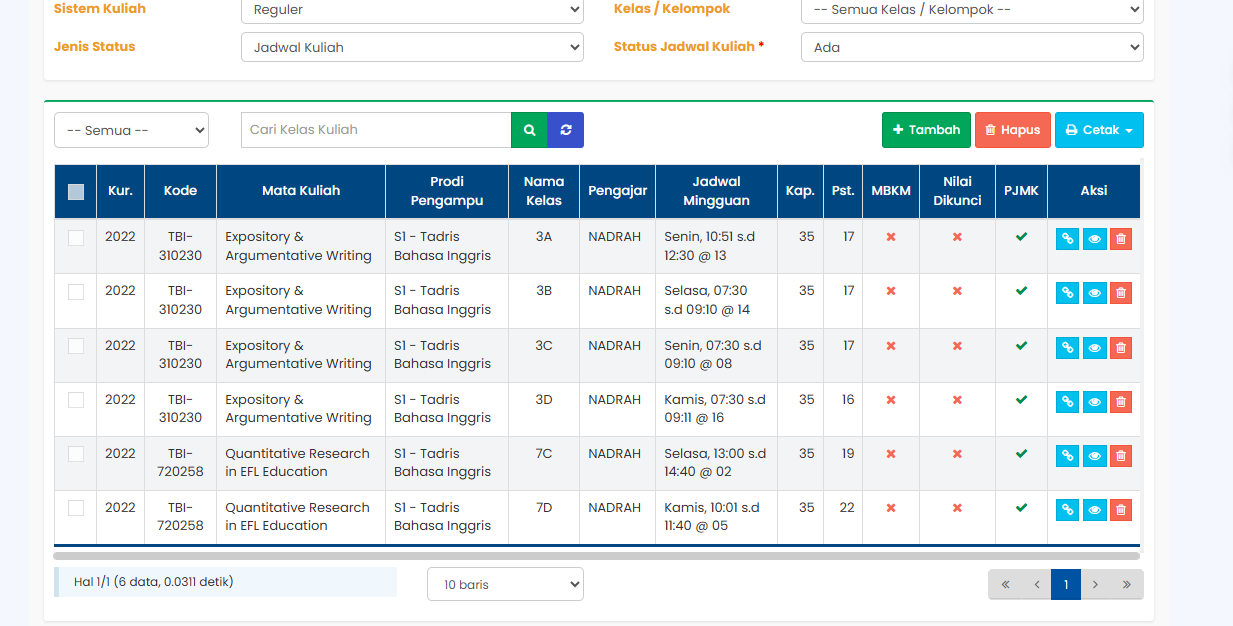1233x626 pixels.
Task: Delete class 3C using trash icon
Action: coord(1120,347)
